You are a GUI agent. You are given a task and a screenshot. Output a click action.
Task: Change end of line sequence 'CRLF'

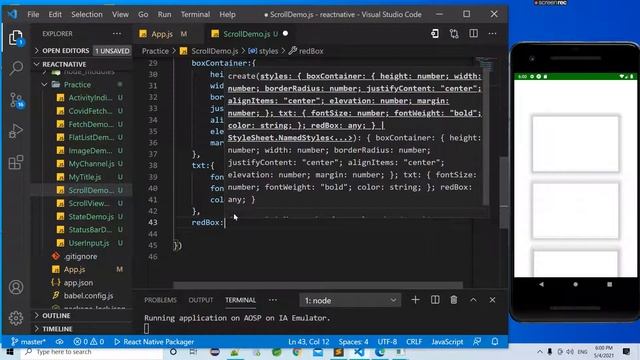(x=414, y=342)
